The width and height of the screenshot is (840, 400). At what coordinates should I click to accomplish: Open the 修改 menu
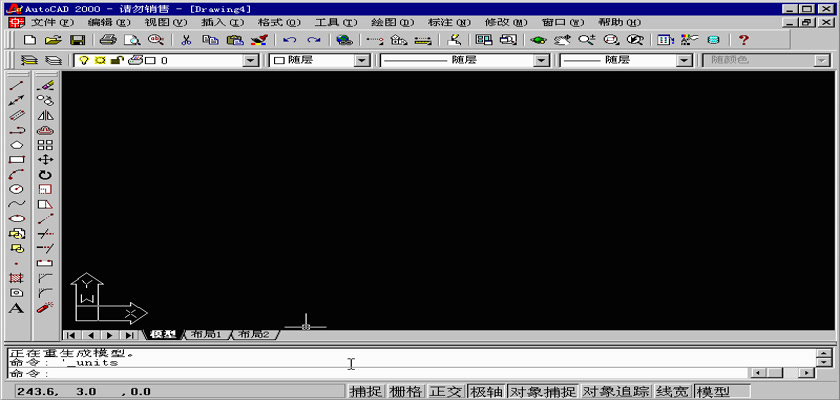pyautogui.click(x=506, y=22)
